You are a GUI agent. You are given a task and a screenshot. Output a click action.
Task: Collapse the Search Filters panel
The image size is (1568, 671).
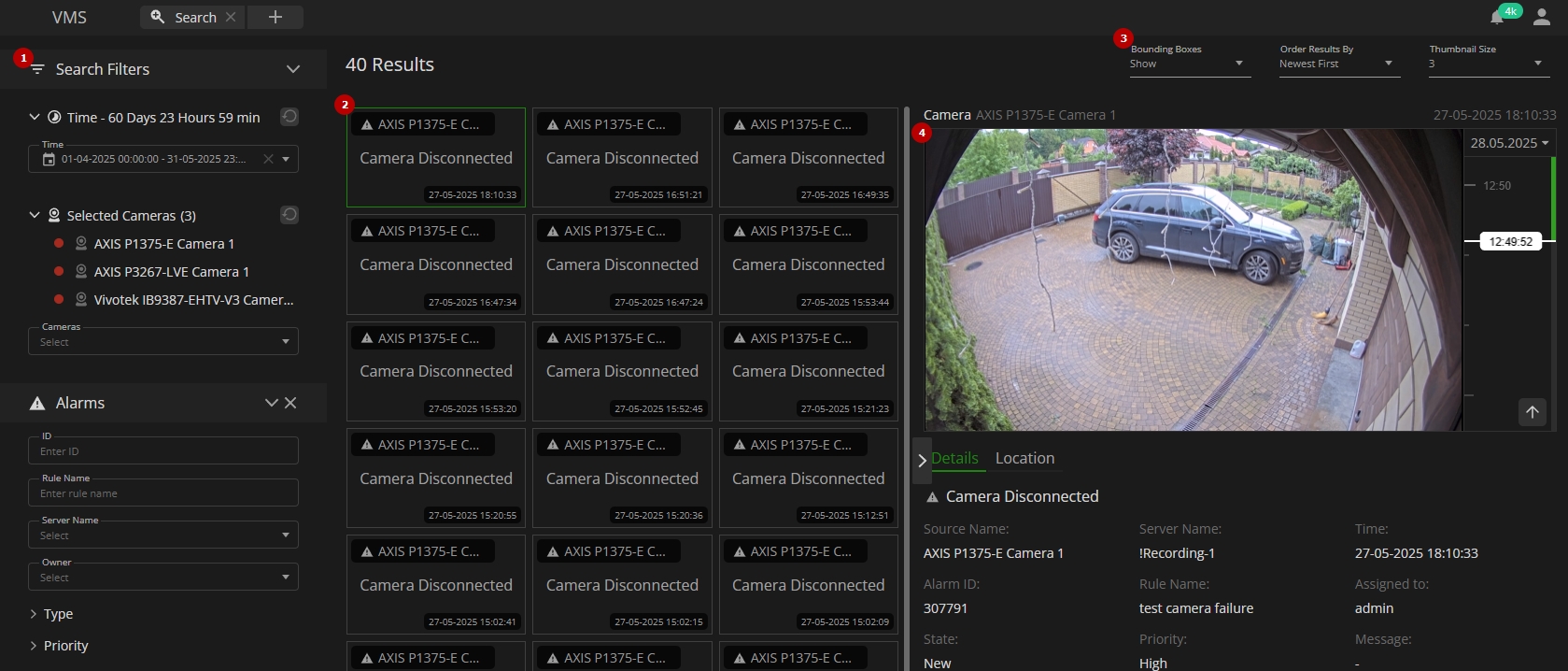[x=293, y=69]
